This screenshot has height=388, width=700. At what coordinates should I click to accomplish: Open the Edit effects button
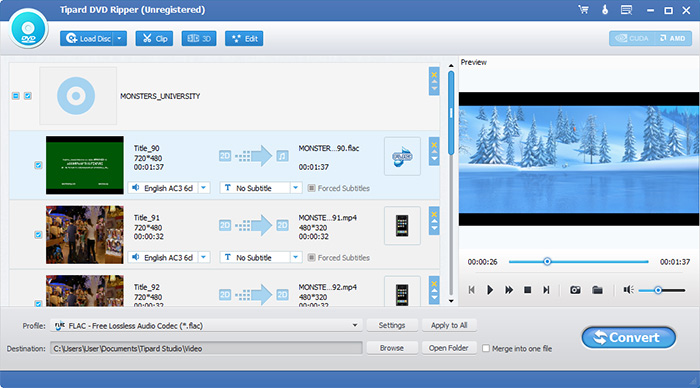244,39
